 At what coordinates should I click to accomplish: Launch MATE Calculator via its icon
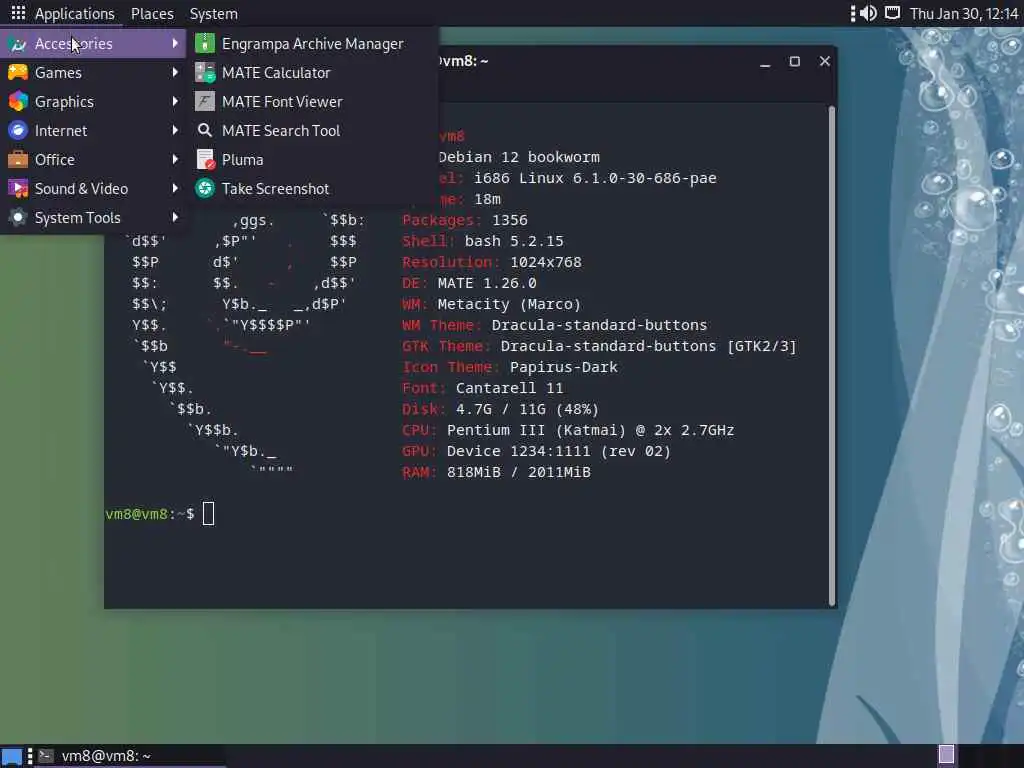point(204,72)
